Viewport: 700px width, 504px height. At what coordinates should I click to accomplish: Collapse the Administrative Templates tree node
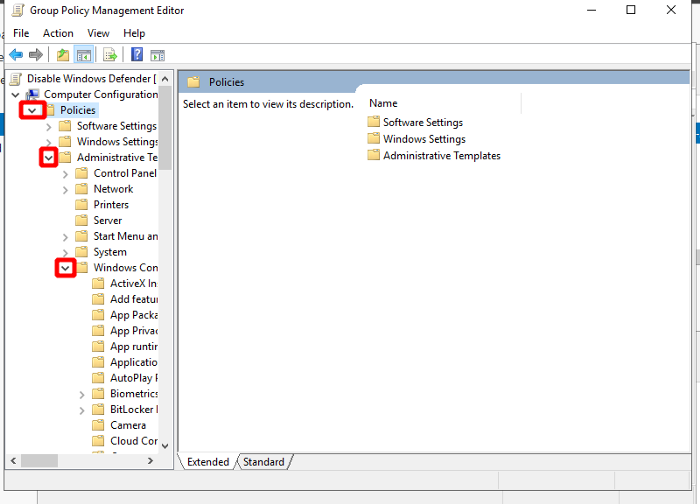49,158
